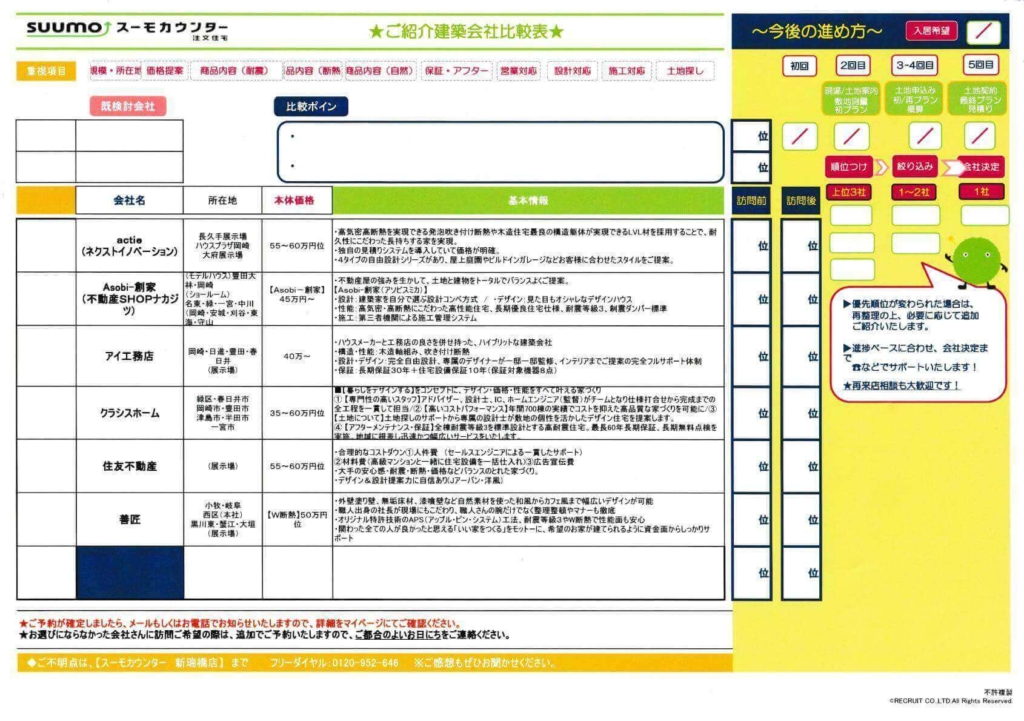This screenshot has width=1024, height=721.
Task: Click the arrow after 順位つけ
Action: [x=881, y=166]
